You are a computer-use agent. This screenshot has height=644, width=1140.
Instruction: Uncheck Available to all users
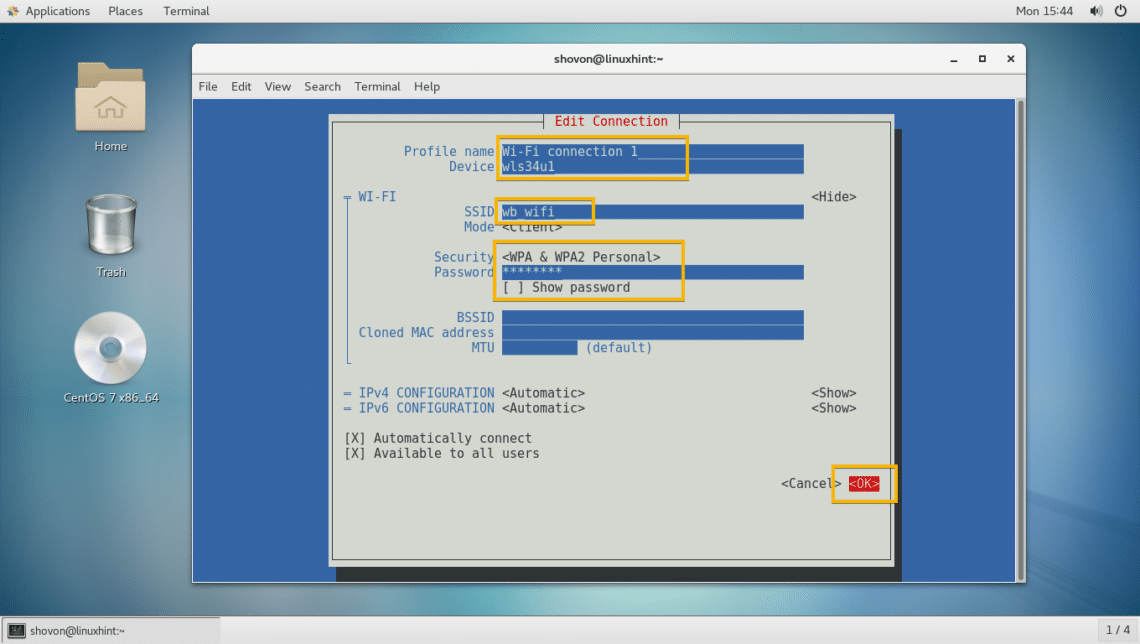[x=354, y=453]
